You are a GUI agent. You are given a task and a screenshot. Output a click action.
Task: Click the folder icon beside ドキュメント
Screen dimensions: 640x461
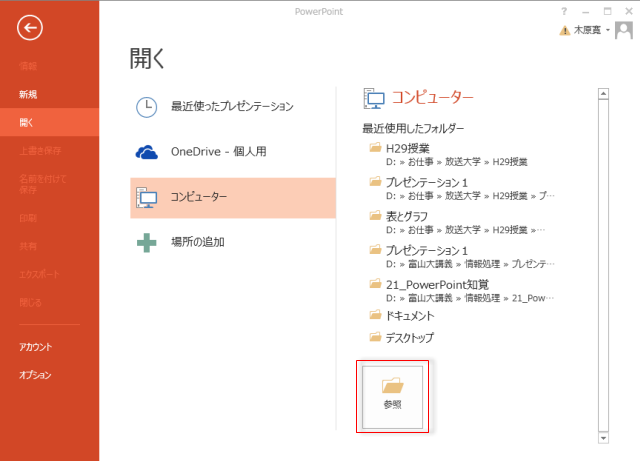tap(376, 315)
